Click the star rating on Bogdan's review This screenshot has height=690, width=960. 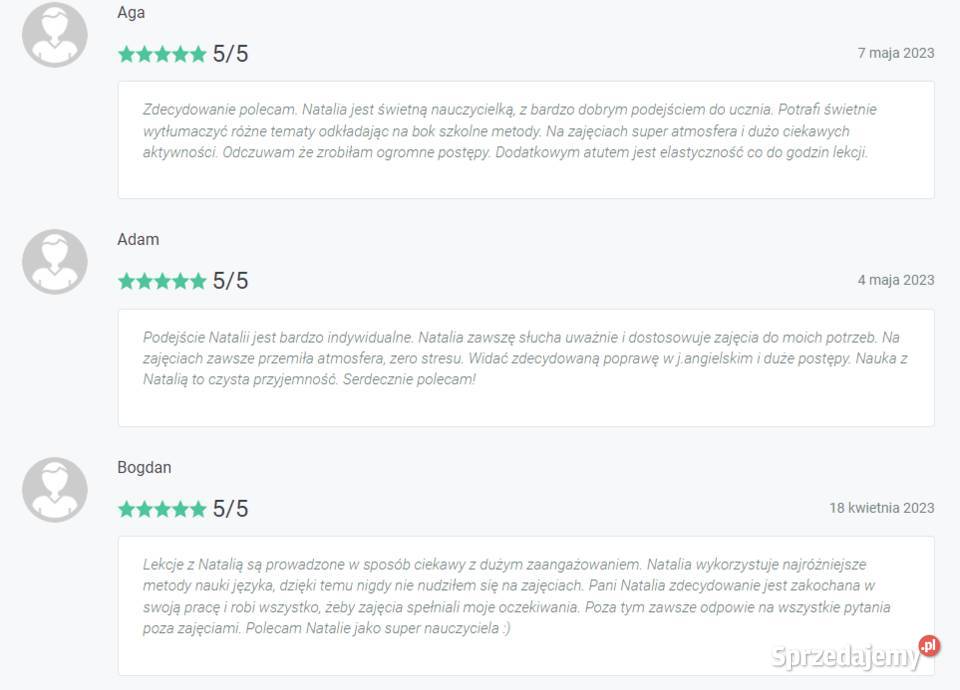click(x=162, y=509)
